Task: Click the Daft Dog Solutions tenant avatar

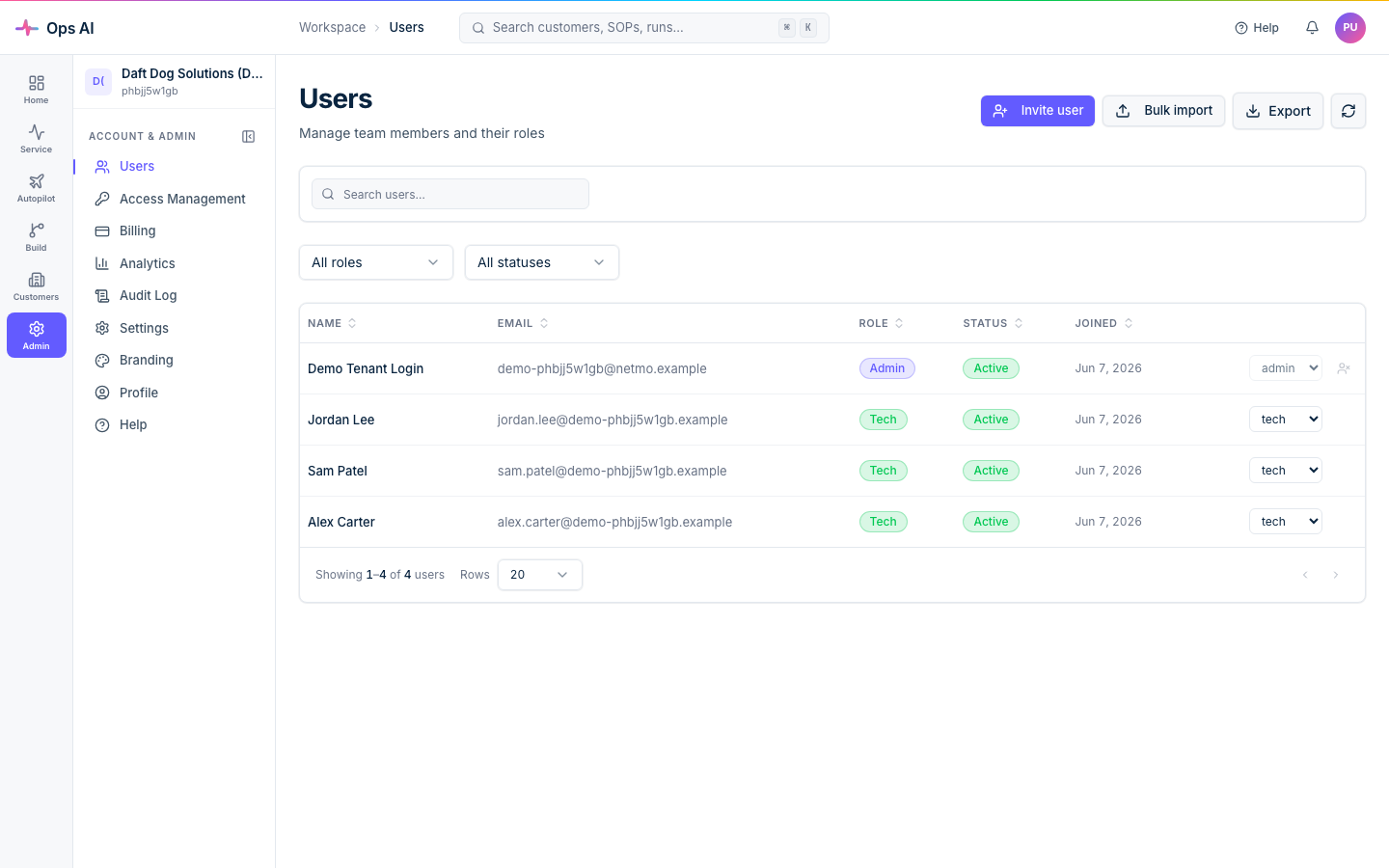Action: [x=98, y=82]
